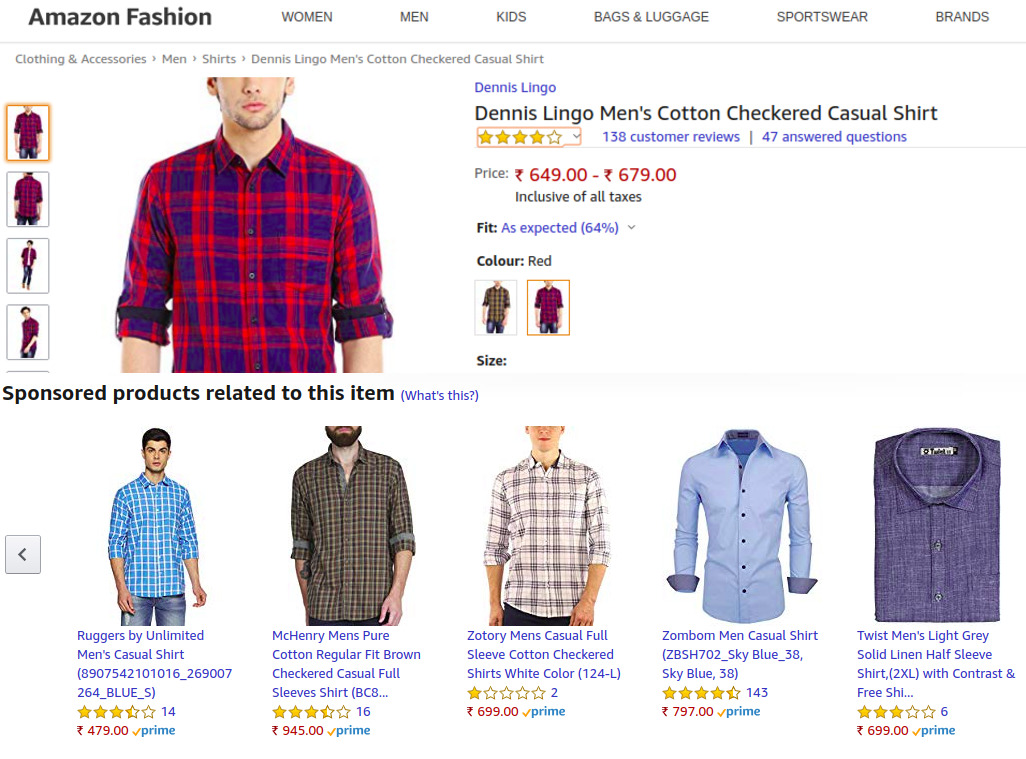
Task: Select the brown checkered colour swatch
Action: 496,307
